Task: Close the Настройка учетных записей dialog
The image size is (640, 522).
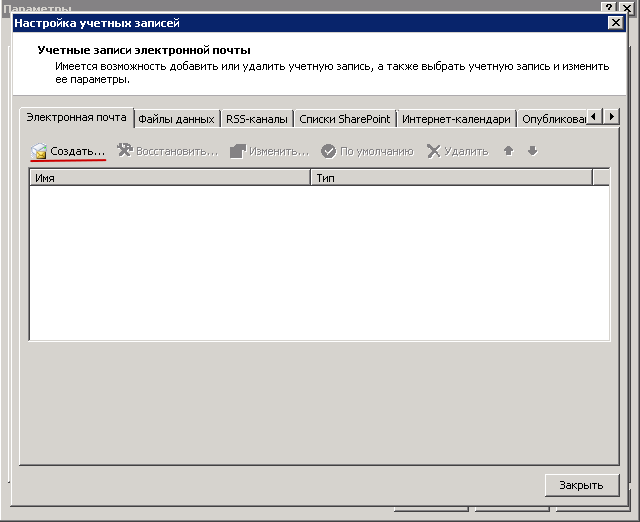Action: pyautogui.click(x=615, y=23)
